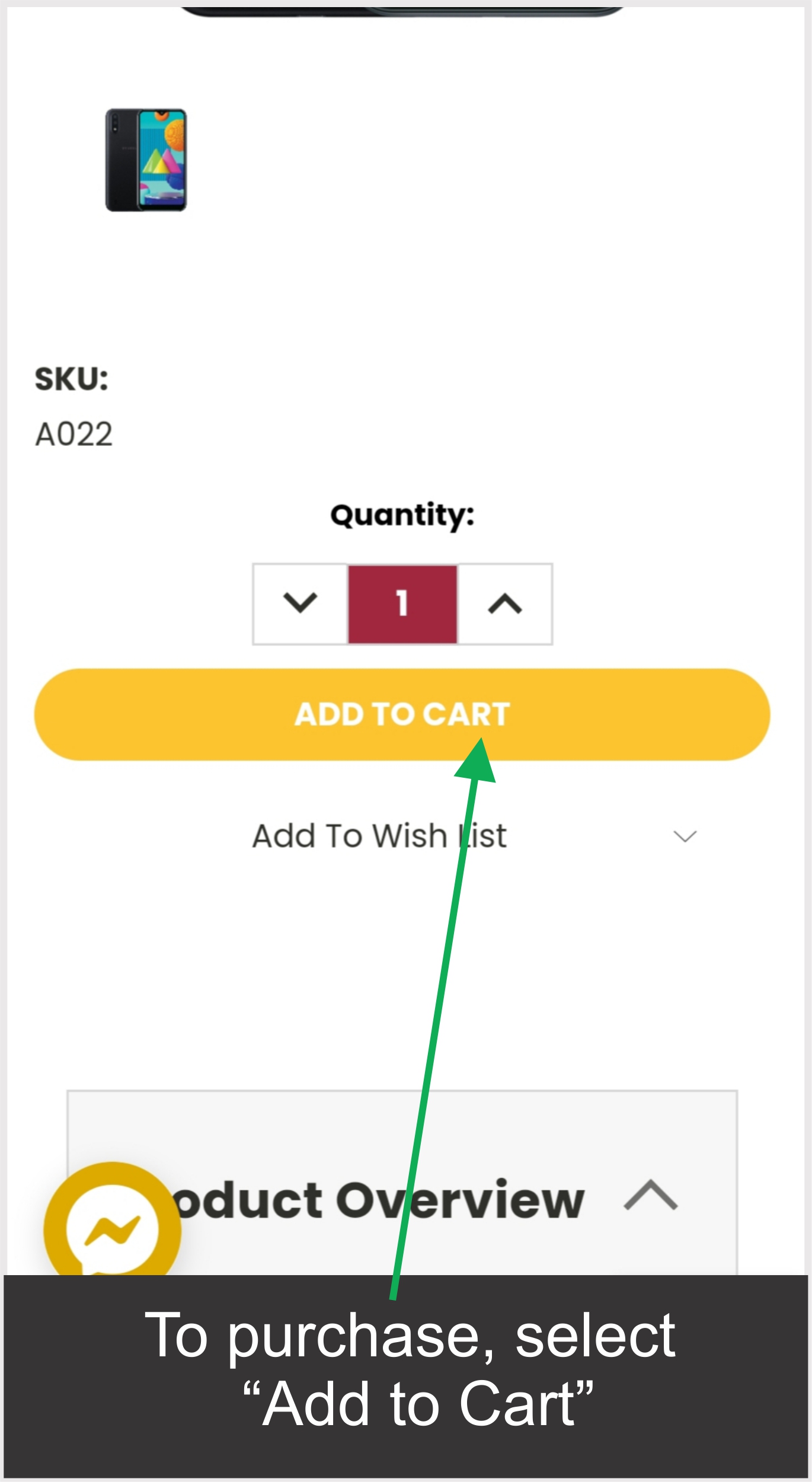
Task: Open the Add To Wish List dropdown
Action: pos(379,836)
